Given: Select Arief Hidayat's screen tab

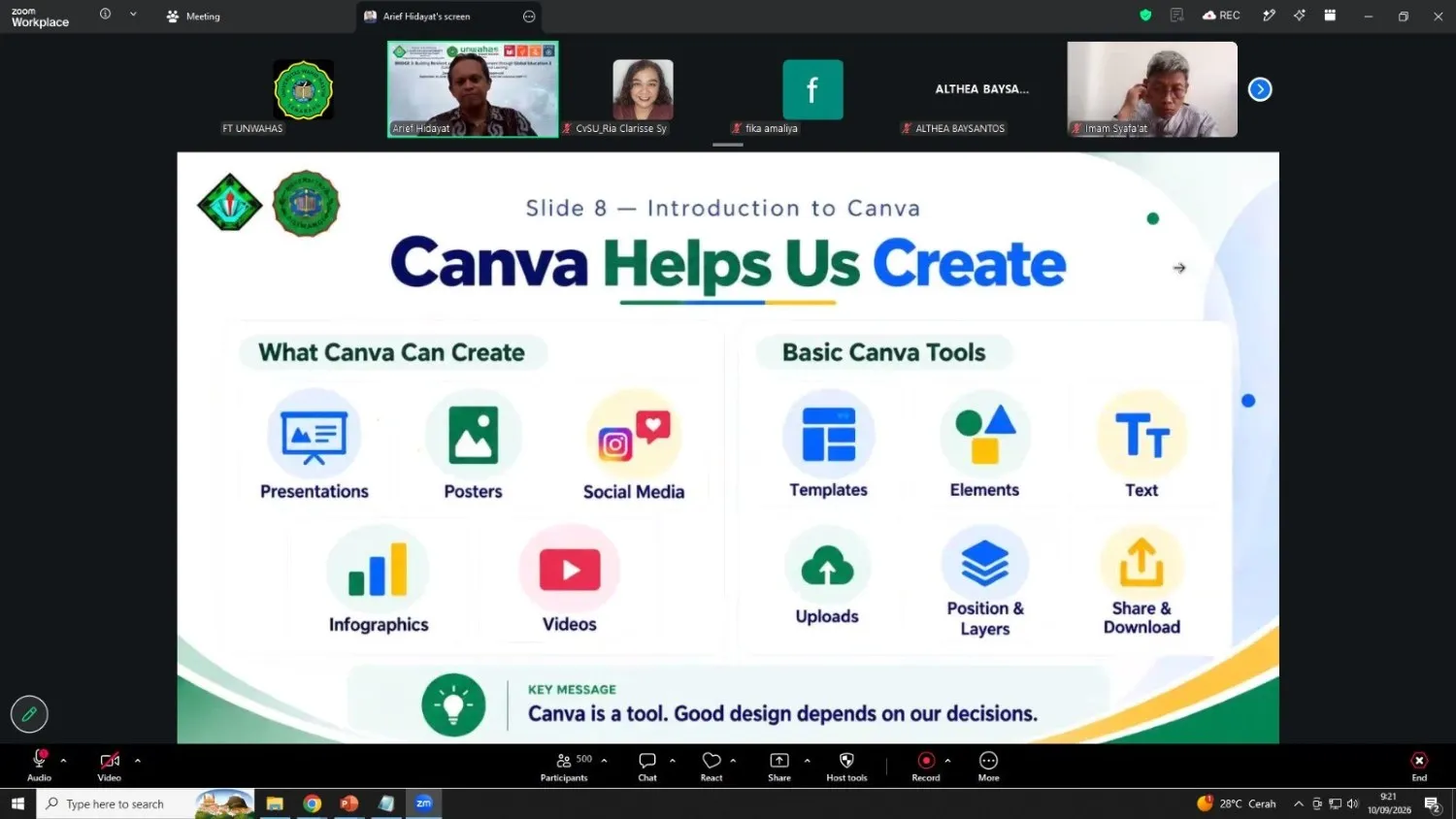Looking at the screenshot, I should 448,16.
